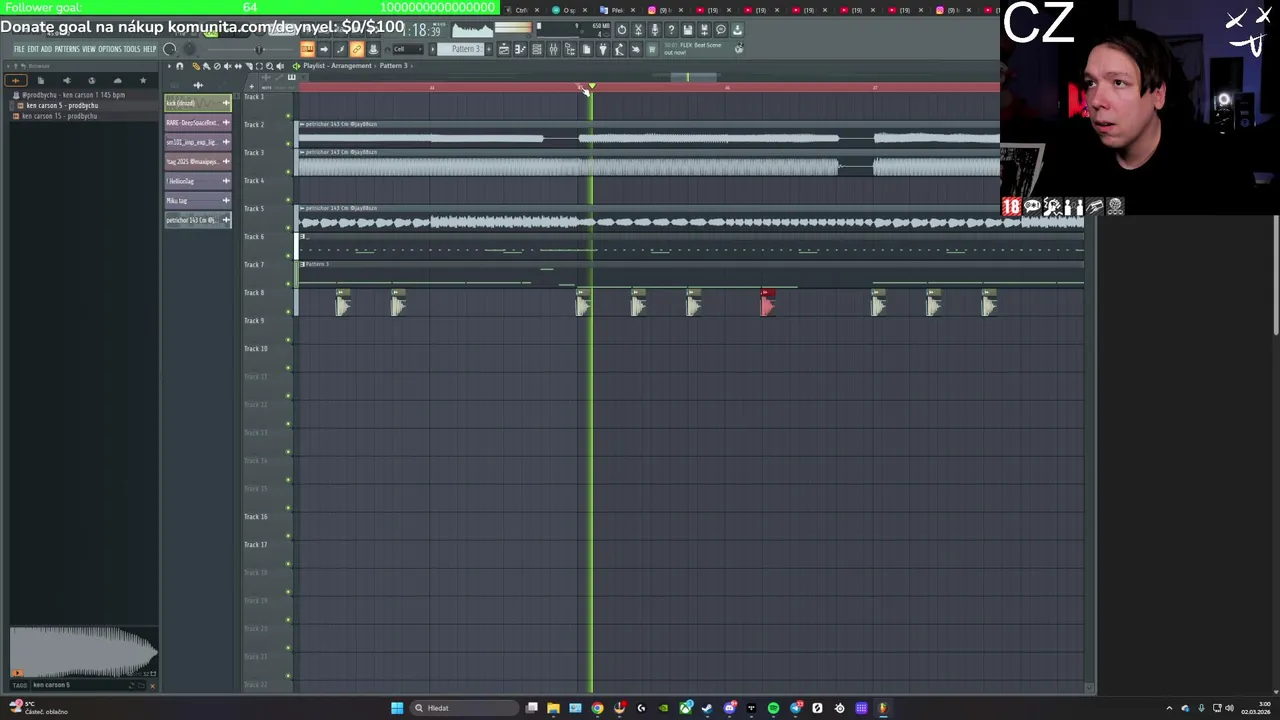Mute Track 16 via green dot
This screenshot has height=720, width=1280.
pos(289,536)
